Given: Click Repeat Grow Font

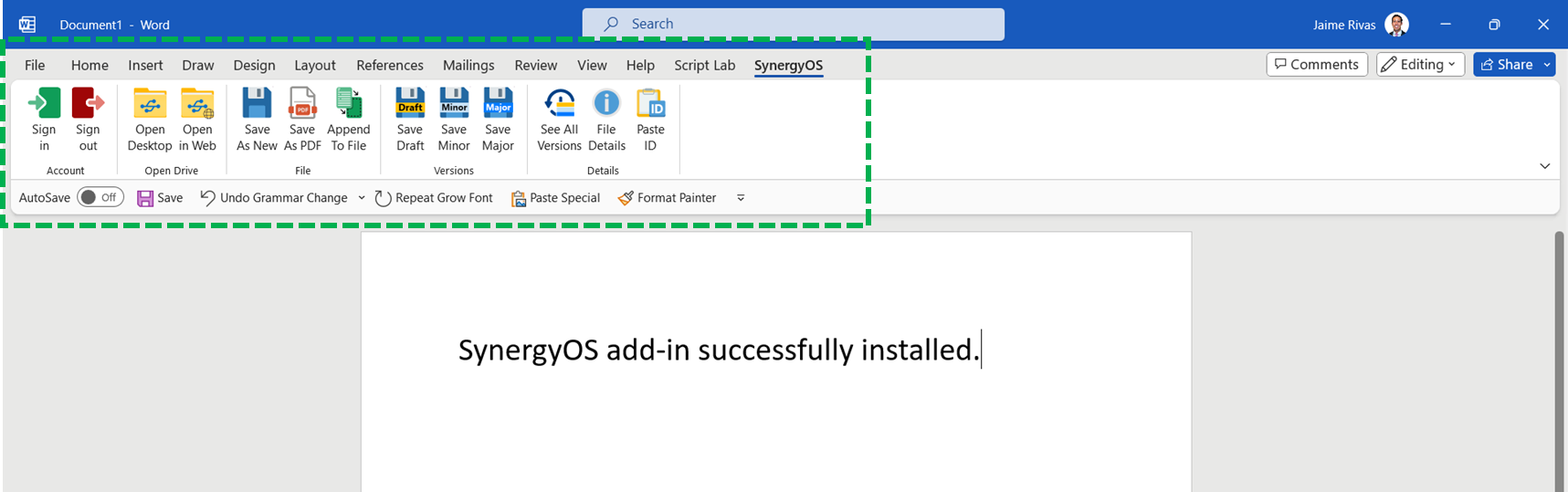Looking at the screenshot, I should pyautogui.click(x=434, y=198).
